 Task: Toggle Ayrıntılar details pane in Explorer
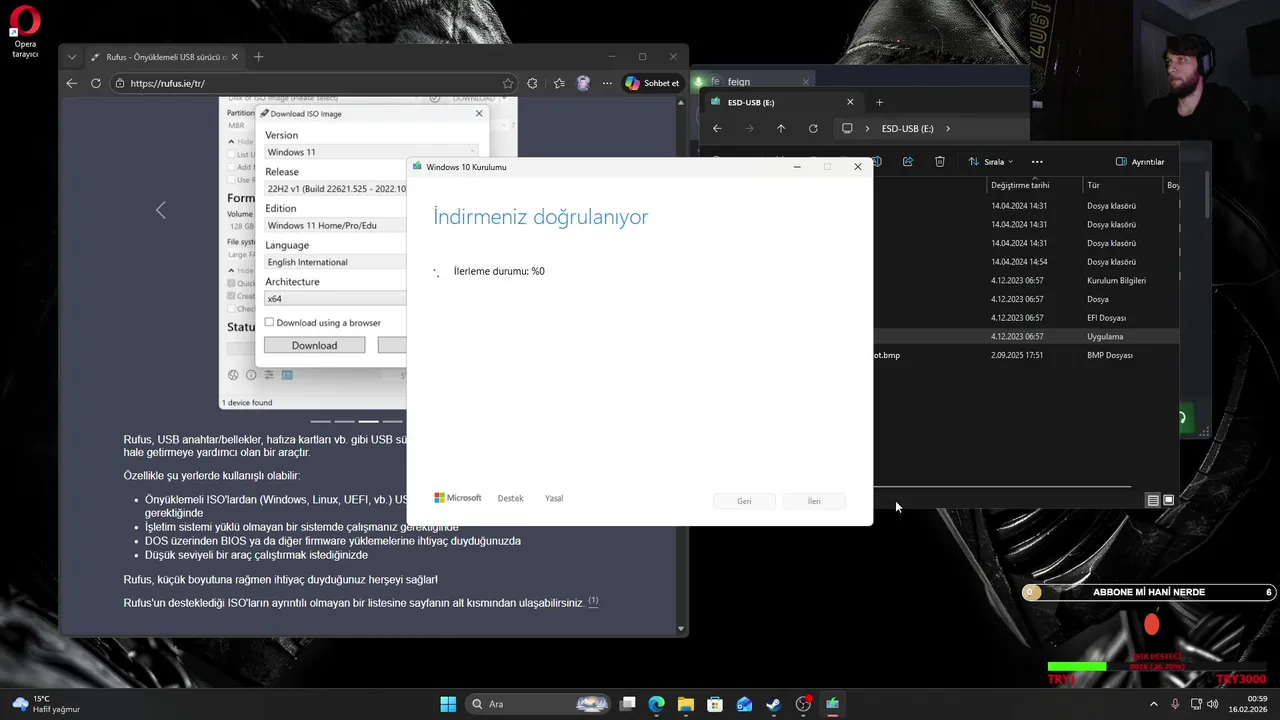(1140, 161)
